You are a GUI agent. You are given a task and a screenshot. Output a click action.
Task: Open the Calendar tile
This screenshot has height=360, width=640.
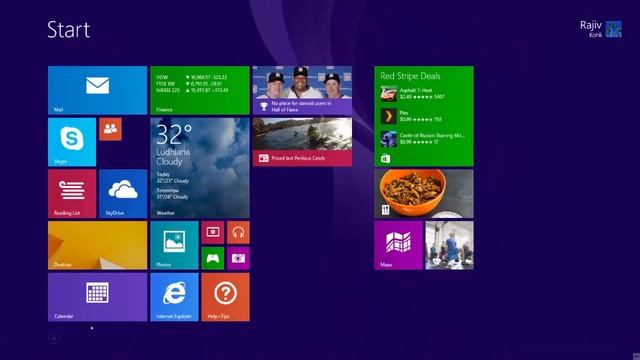98,297
